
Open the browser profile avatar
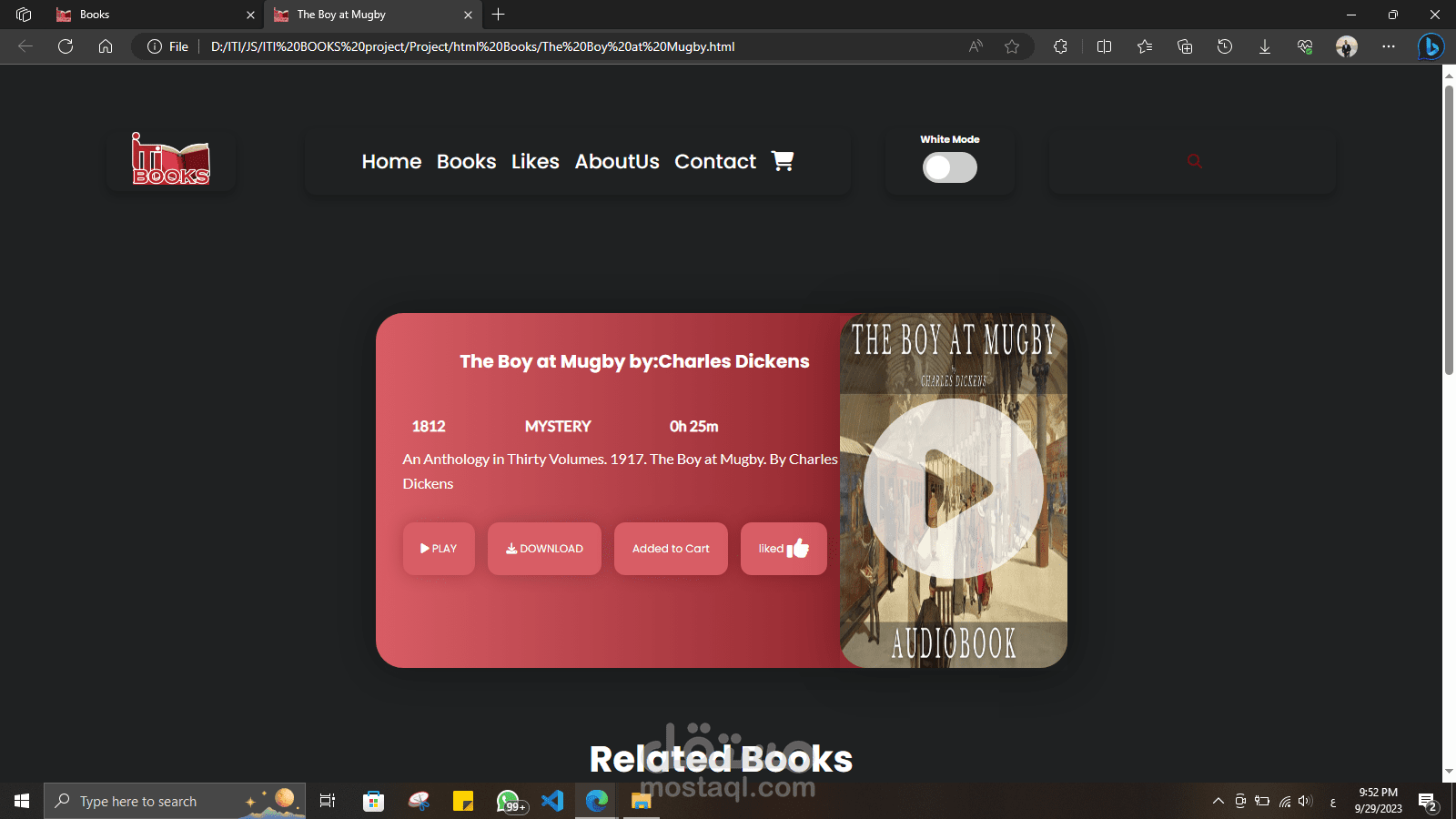tap(1347, 46)
